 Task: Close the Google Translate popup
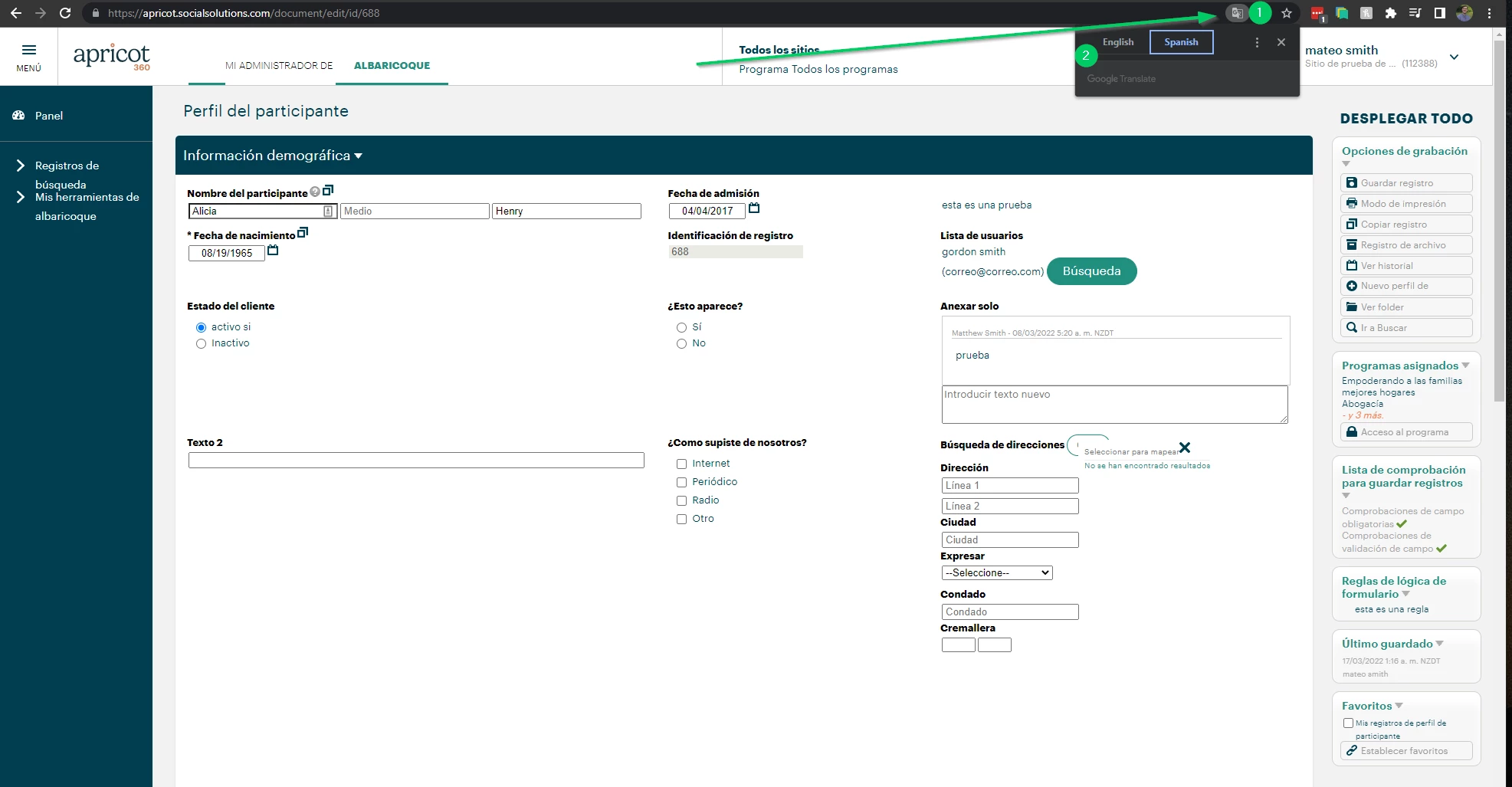click(1281, 42)
